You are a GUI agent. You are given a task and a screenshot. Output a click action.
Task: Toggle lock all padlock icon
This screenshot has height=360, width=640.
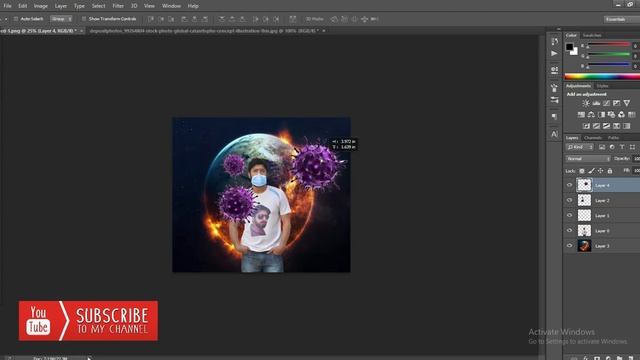610,171
